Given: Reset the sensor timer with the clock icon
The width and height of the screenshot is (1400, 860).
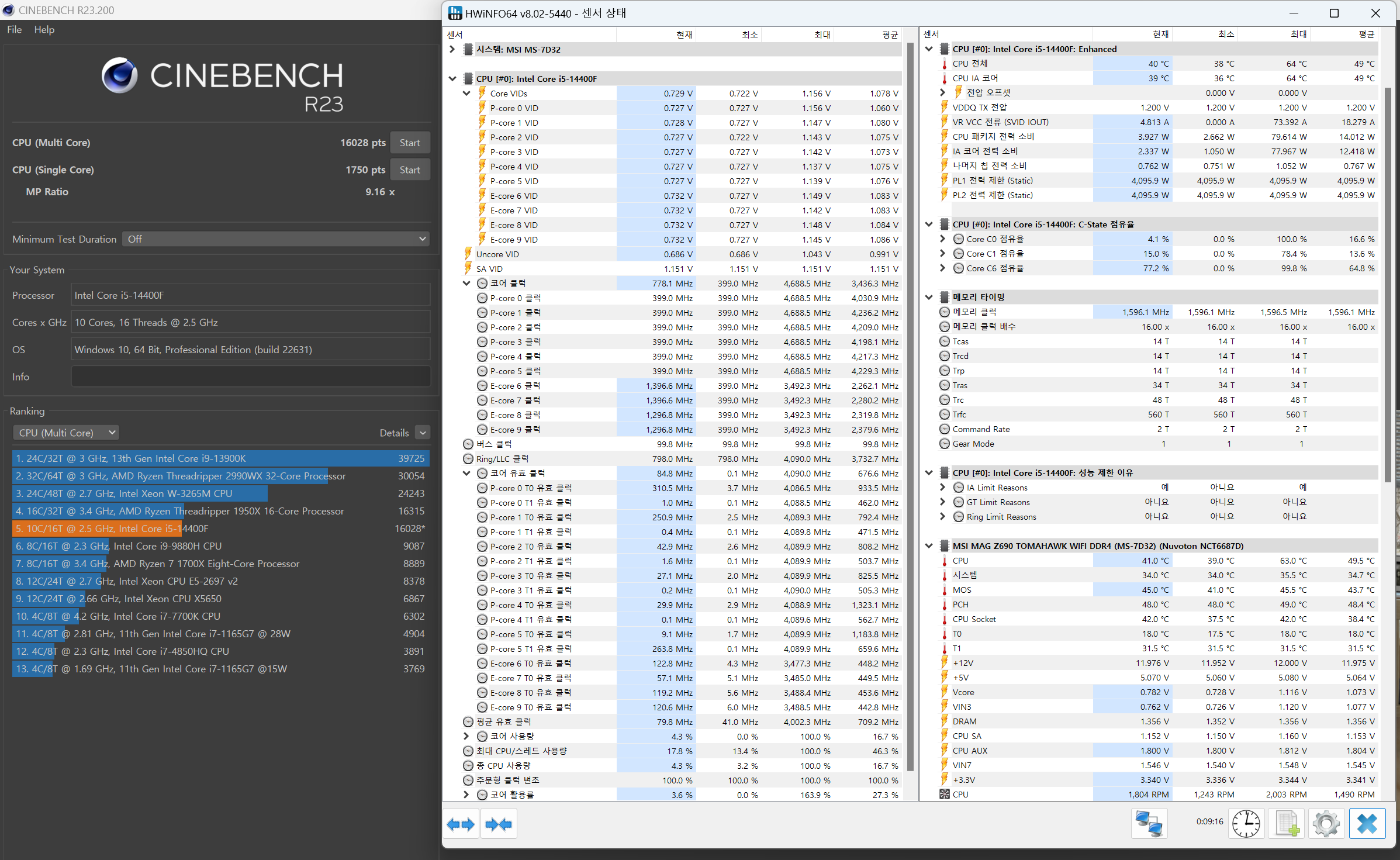Looking at the screenshot, I should (x=1246, y=823).
